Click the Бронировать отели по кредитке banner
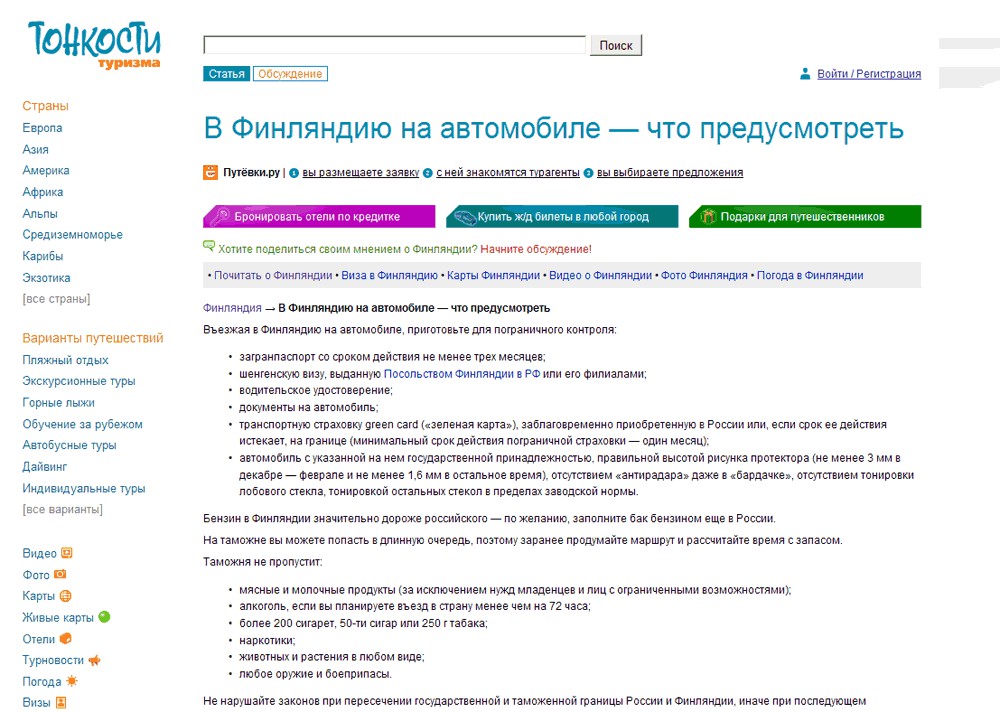This screenshot has width=1000, height=712. (319, 216)
